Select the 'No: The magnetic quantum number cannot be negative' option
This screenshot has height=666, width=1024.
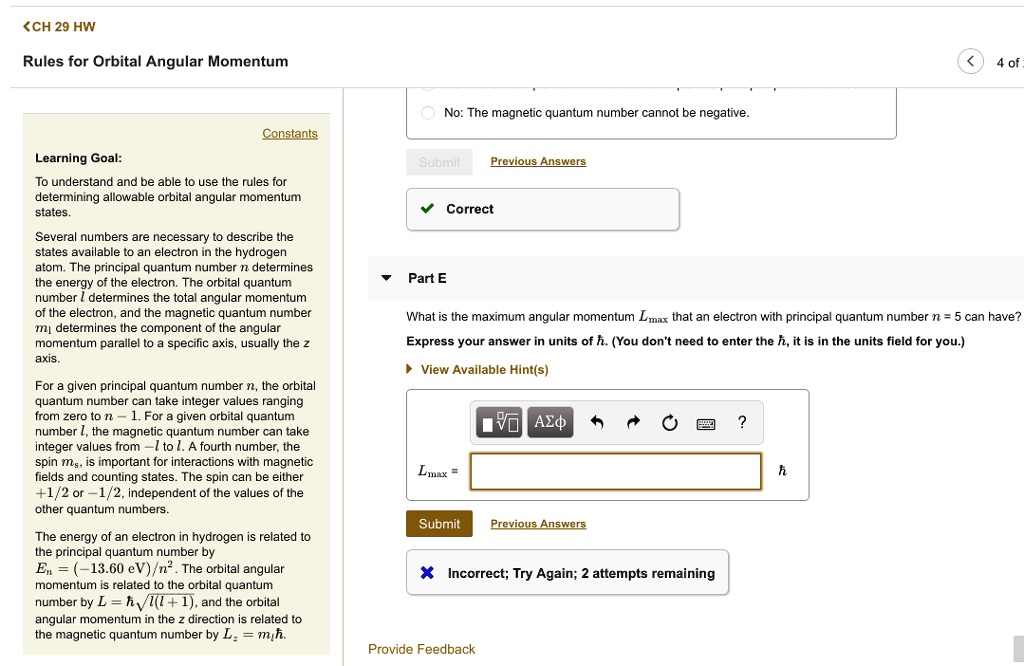click(x=430, y=112)
